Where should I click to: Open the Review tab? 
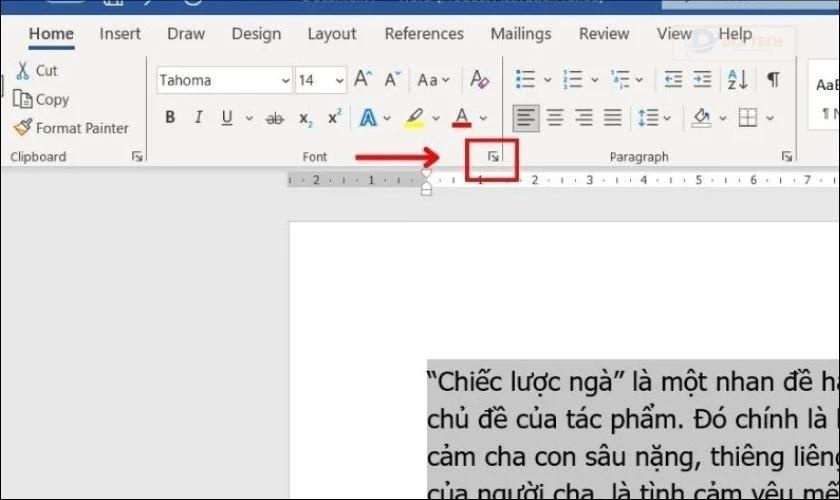pos(604,34)
